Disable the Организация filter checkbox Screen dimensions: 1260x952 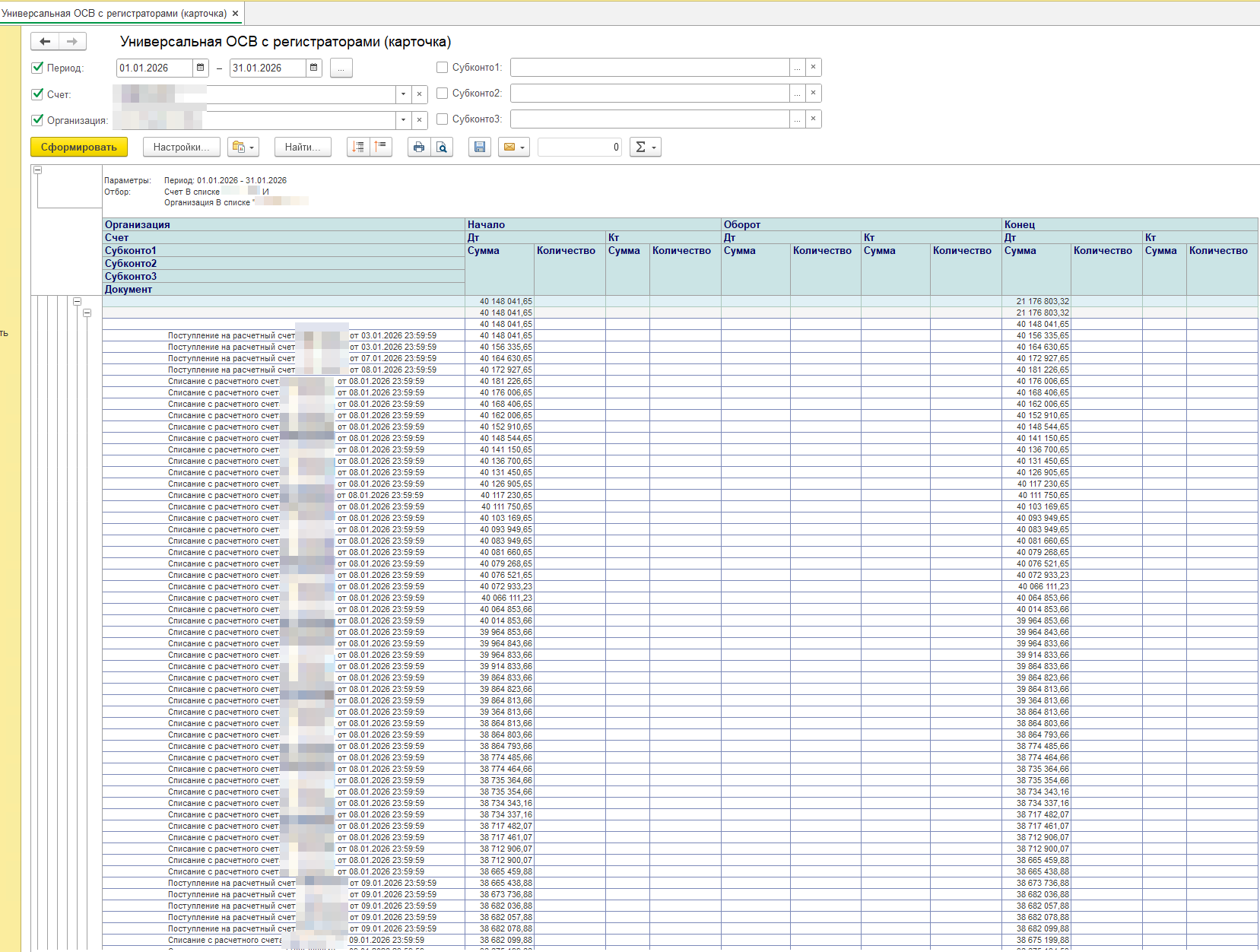pyautogui.click(x=37, y=120)
